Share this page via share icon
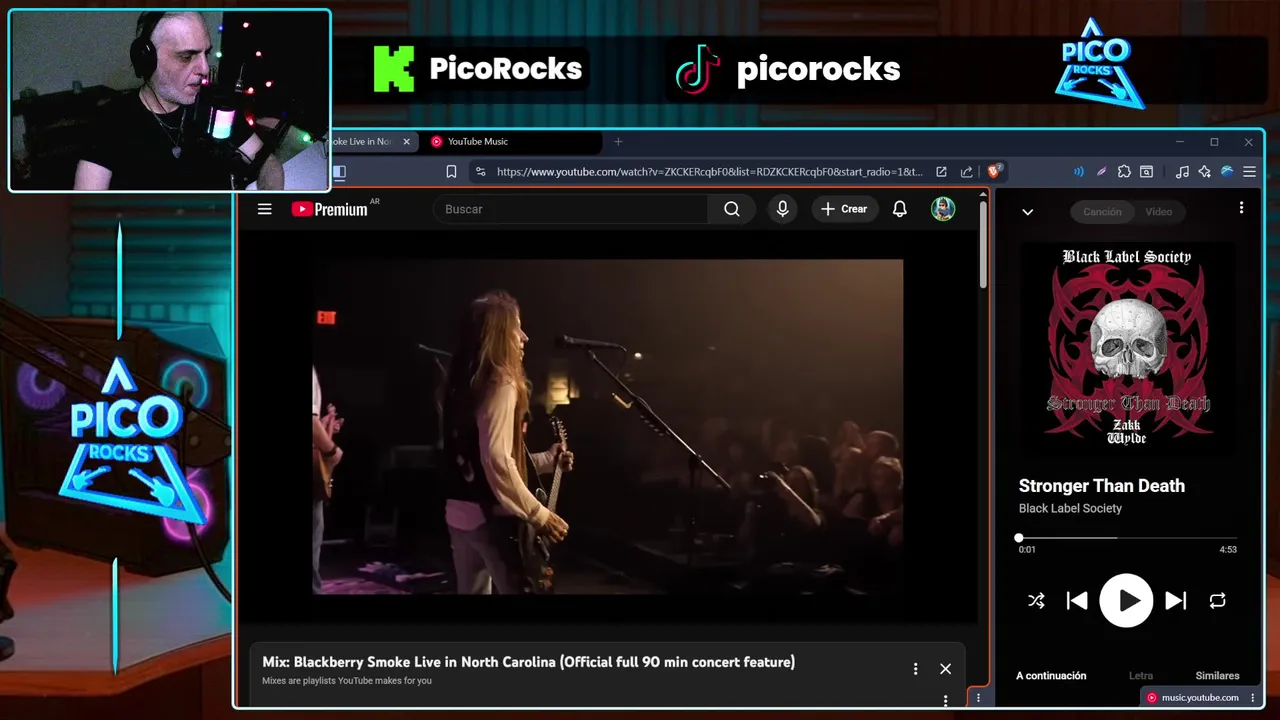Image resolution: width=1280 pixels, height=720 pixels. (x=967, y=172)
